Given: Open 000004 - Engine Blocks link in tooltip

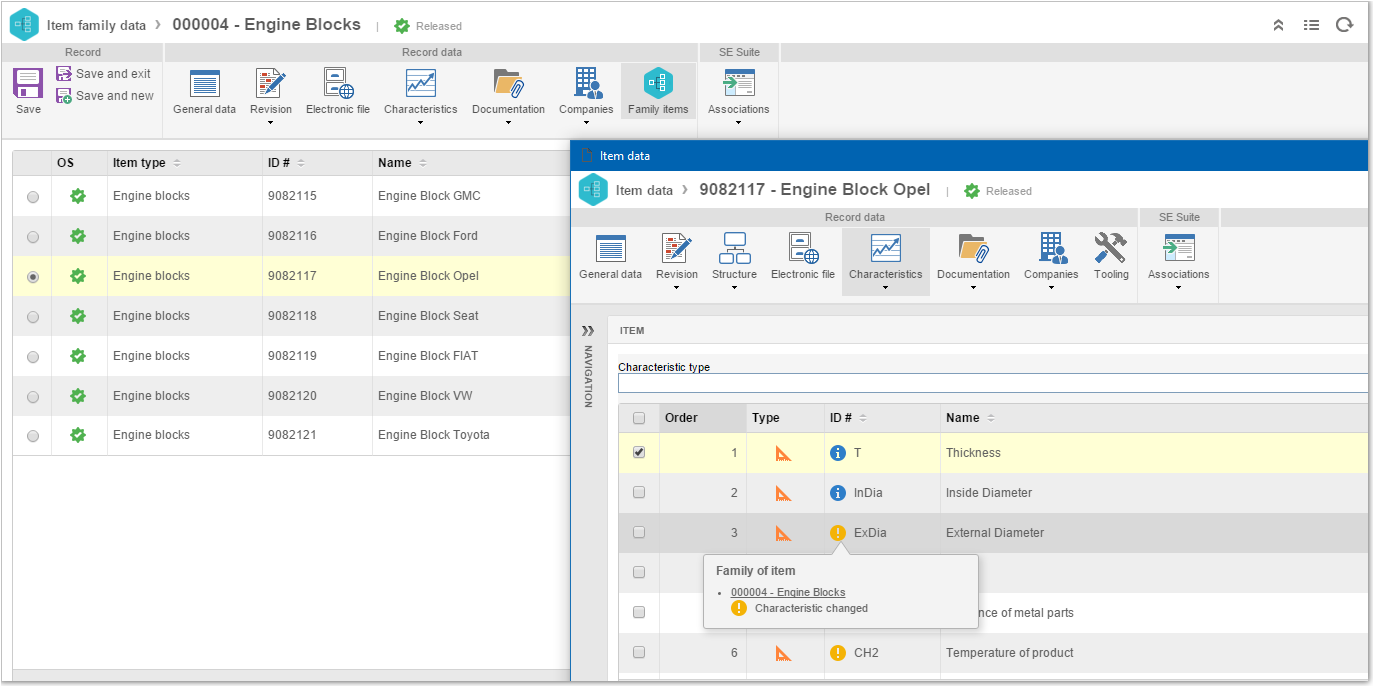Looking at the screenshot, I should coord(788,592).
